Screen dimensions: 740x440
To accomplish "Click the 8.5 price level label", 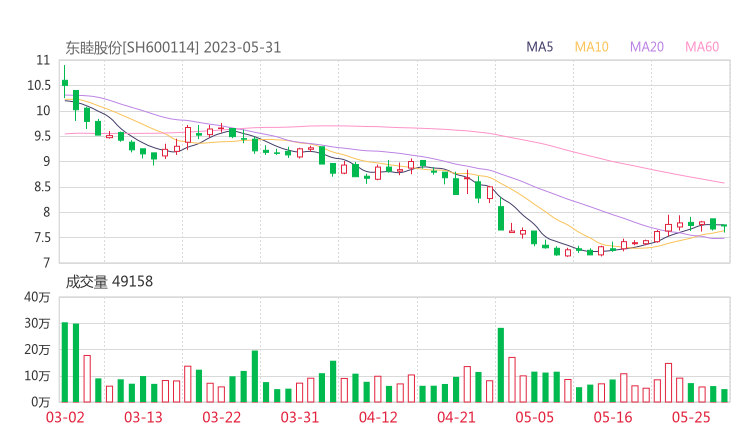I will point(42,187).
